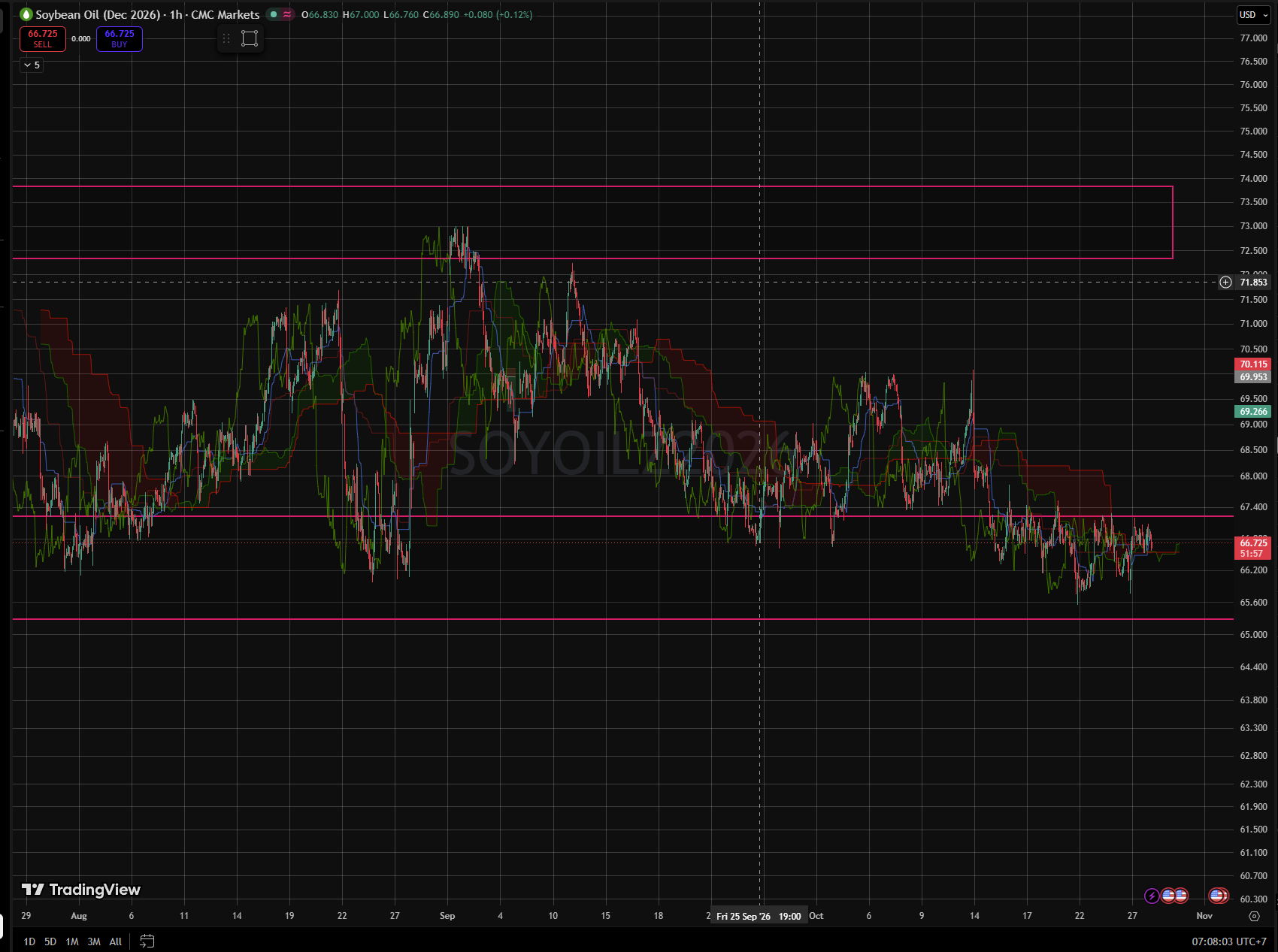Click the 66.725 SELL button
This screenshot has width=1278, height=952.
pyautogui.click(x=43, y=39)
